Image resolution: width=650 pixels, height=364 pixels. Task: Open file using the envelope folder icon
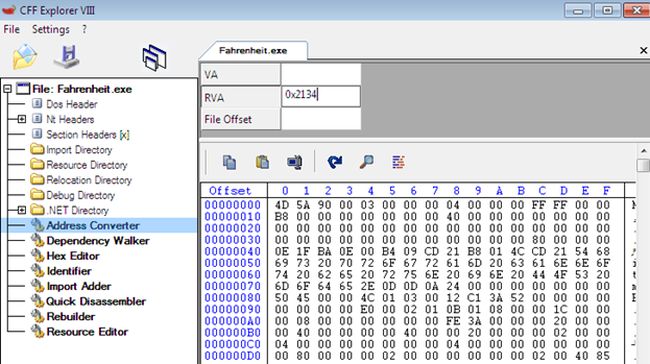24,57
